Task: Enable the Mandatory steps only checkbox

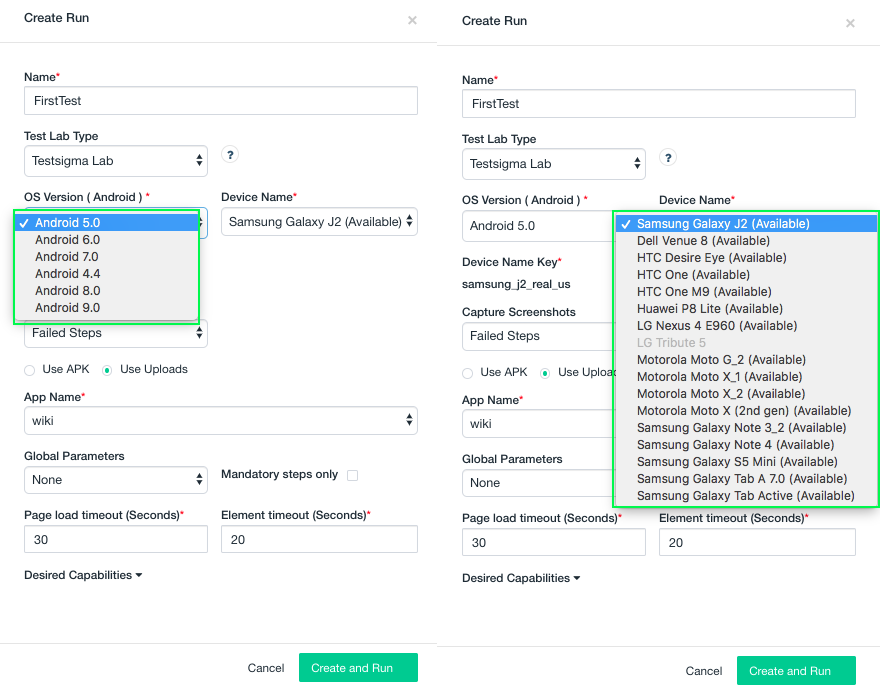Action: [x=352, y=475]
